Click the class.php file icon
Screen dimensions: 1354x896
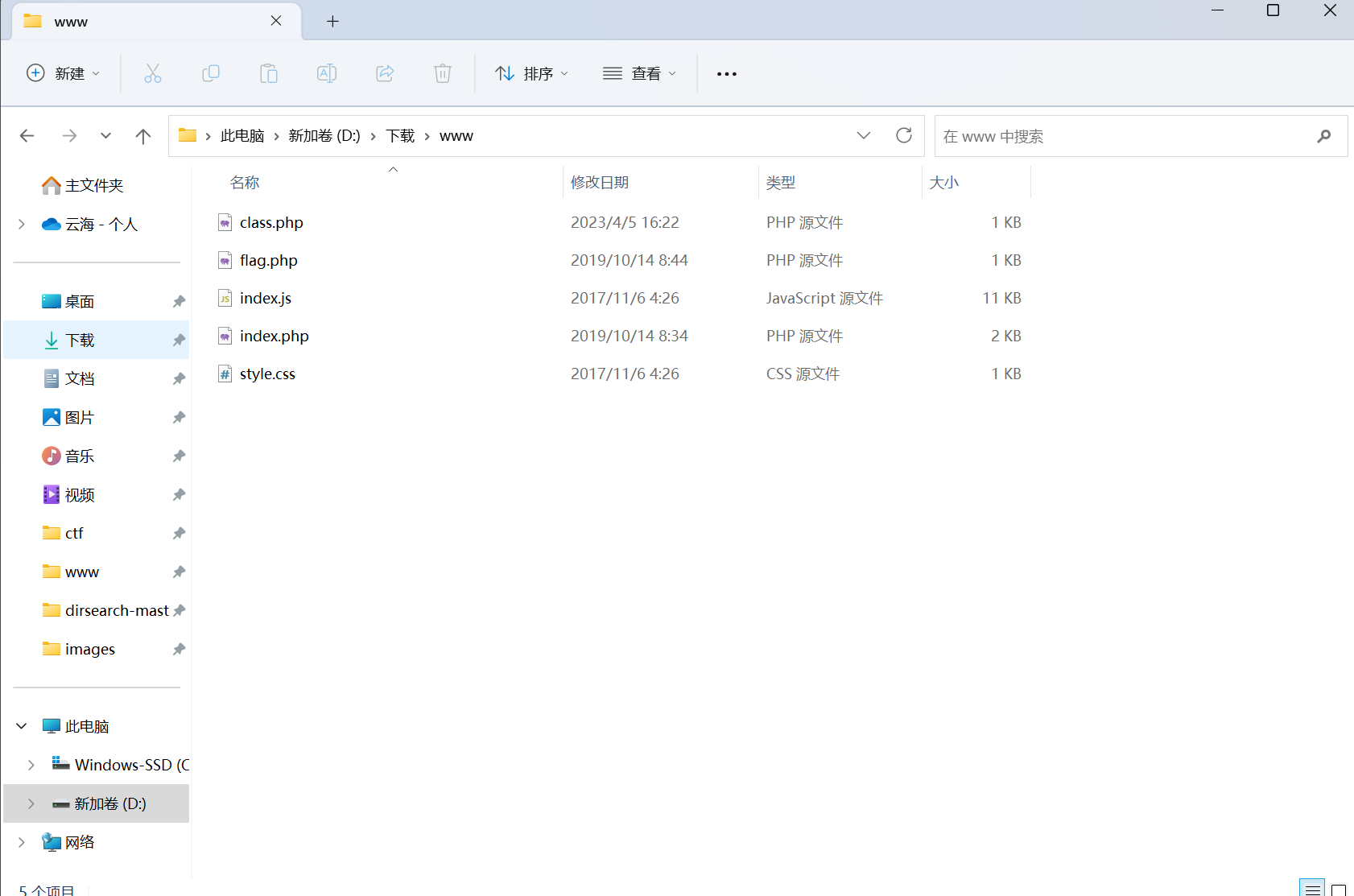[x=225, y=222]
